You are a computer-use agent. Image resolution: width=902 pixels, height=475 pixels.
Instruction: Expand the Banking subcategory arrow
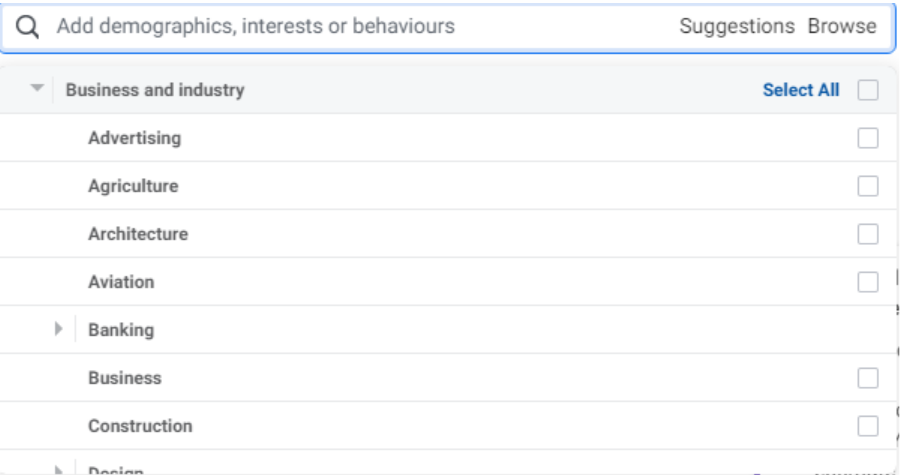[59, 329]
